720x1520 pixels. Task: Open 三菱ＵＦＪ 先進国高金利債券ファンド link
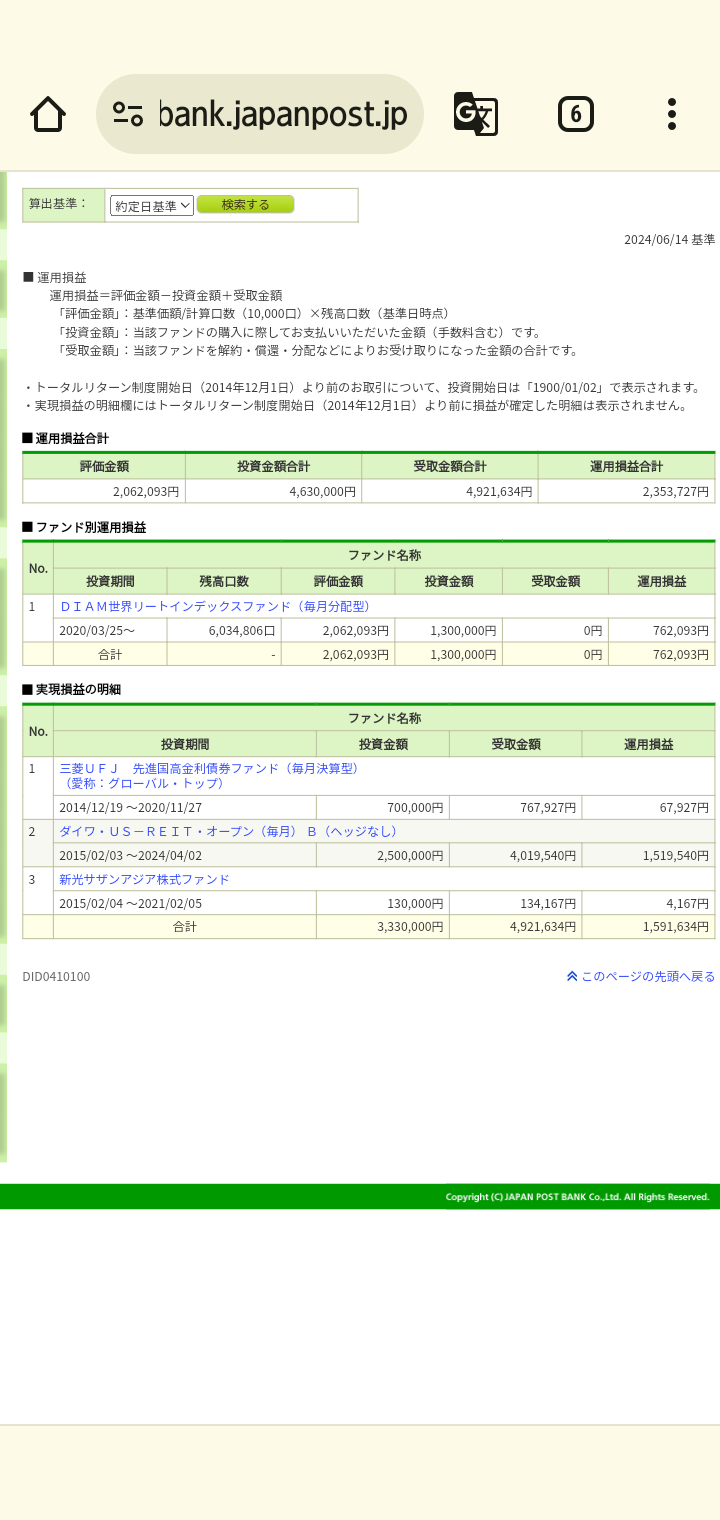(x=208, y=775)
